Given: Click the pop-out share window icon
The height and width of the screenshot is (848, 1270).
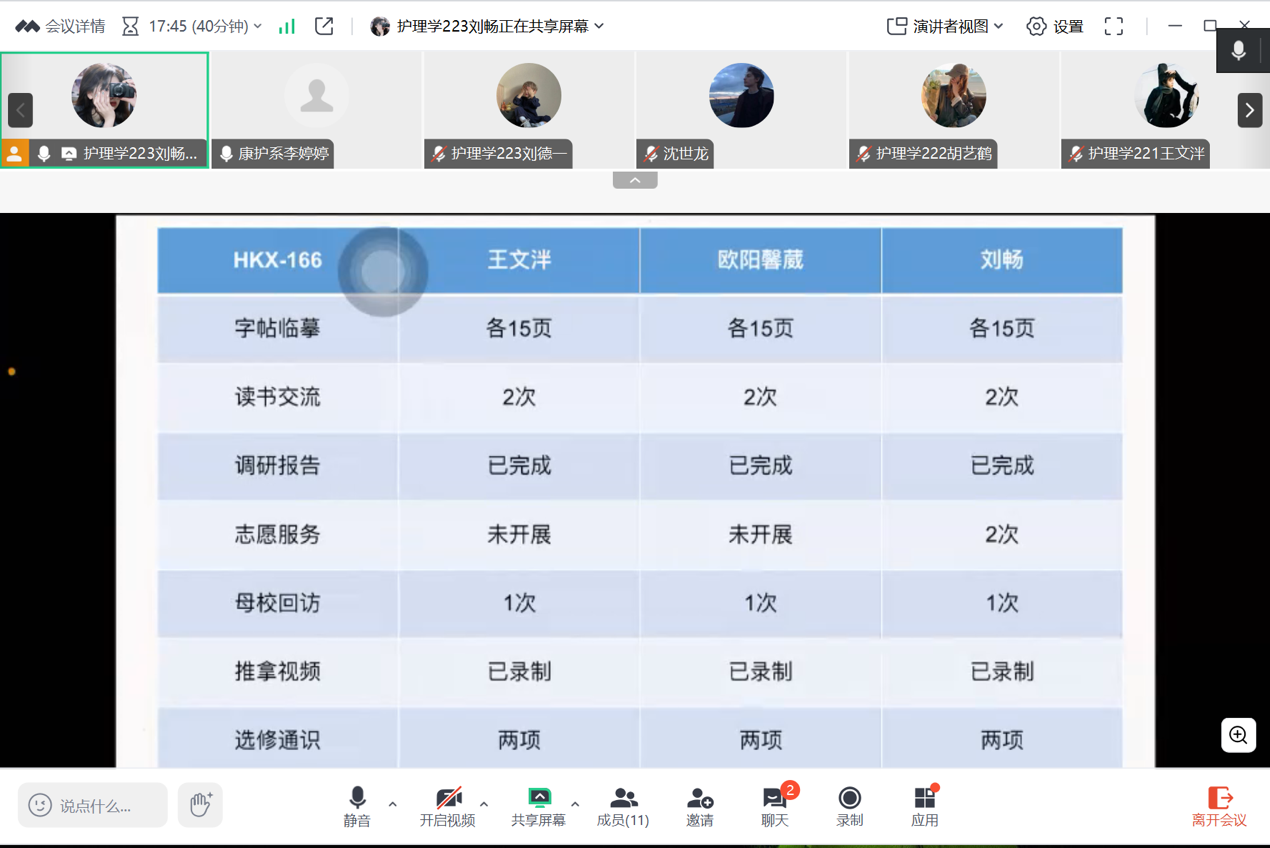Looking at the screenshot, I should click(324, 27).
